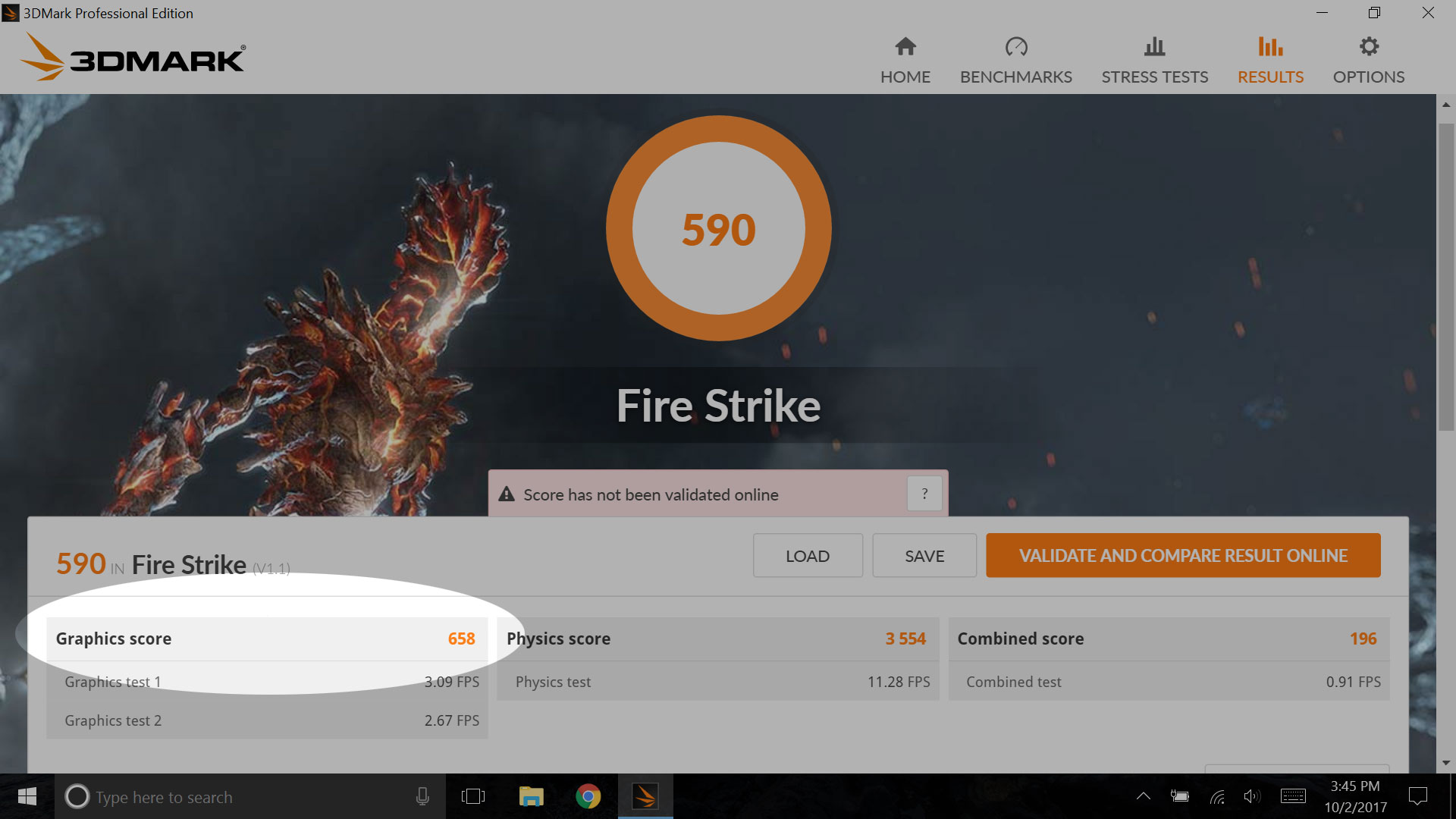Click on the Graphics score value

pyautogui.click(x=461, y=638)
